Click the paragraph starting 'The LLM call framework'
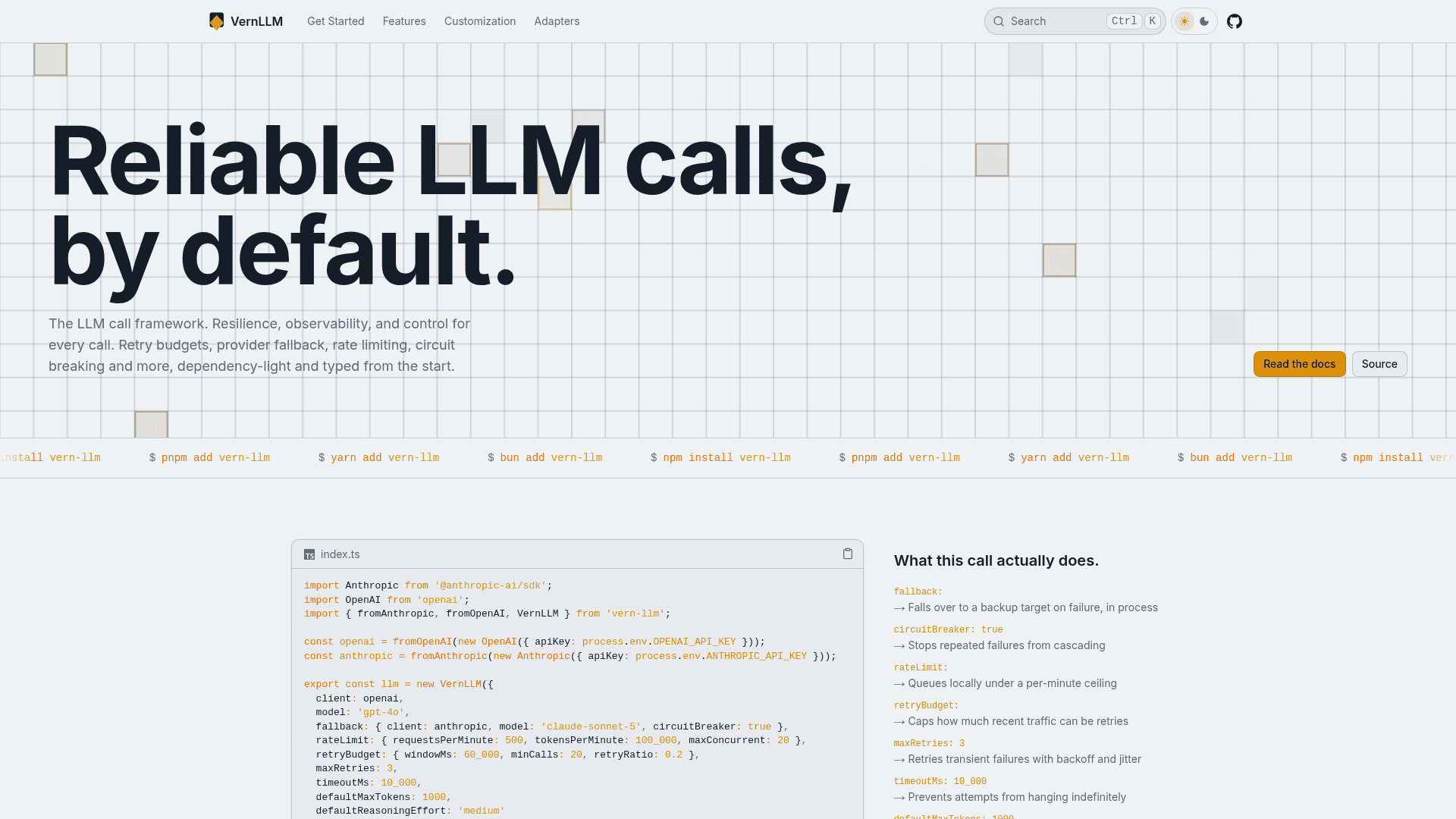The image size is (1456, 819). point(259,345)
